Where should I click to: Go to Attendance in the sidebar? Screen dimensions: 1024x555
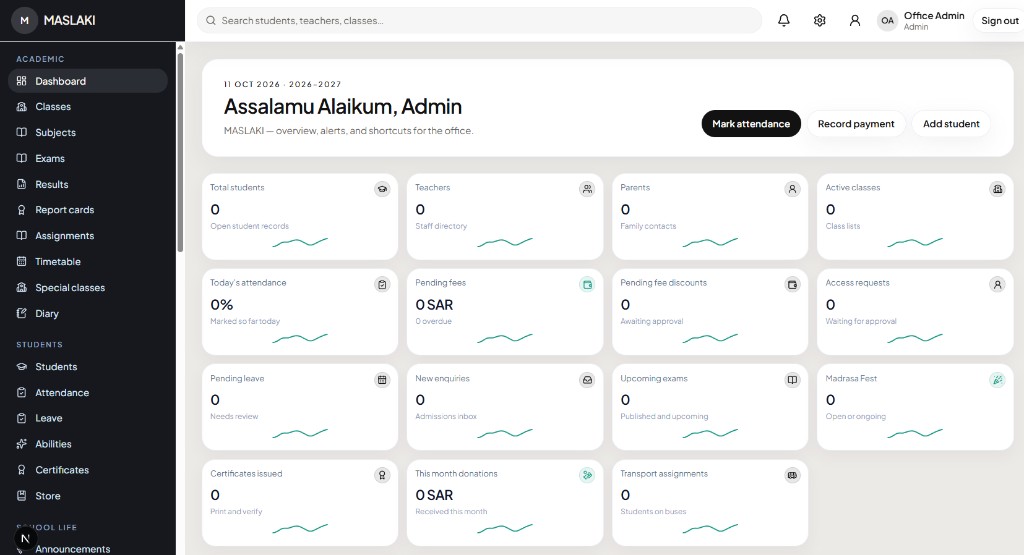[88, 392]
